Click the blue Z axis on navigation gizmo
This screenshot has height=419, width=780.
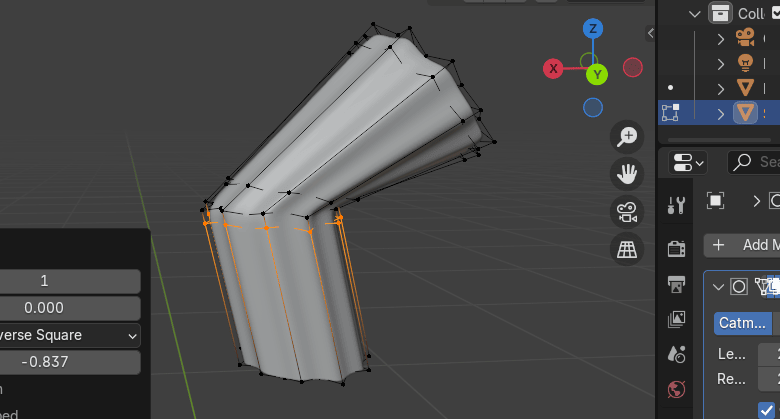[x=593, y=29]
